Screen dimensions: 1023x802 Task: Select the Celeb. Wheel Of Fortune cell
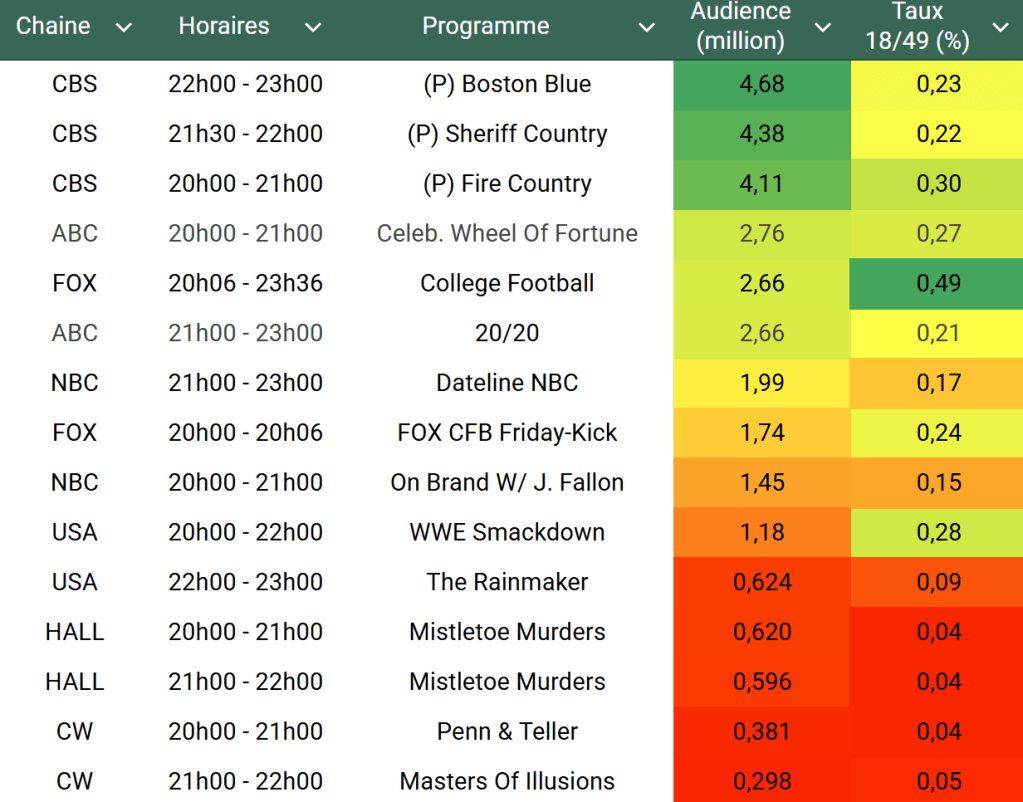point(507,233)
